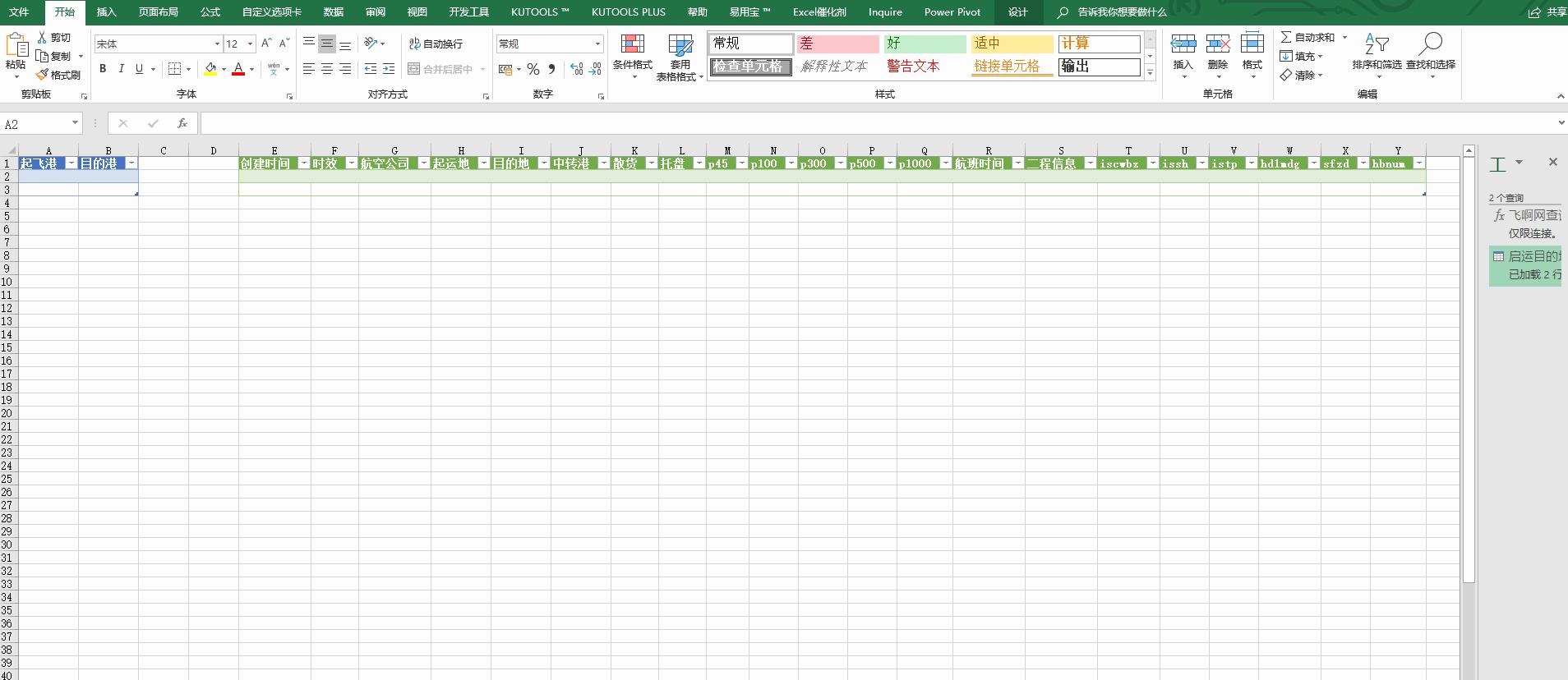Cut selection with the 剪切 scissors icon
The width and height of the screenshot is (1568, 680).
pyautogui.click(x=43, y=38)
